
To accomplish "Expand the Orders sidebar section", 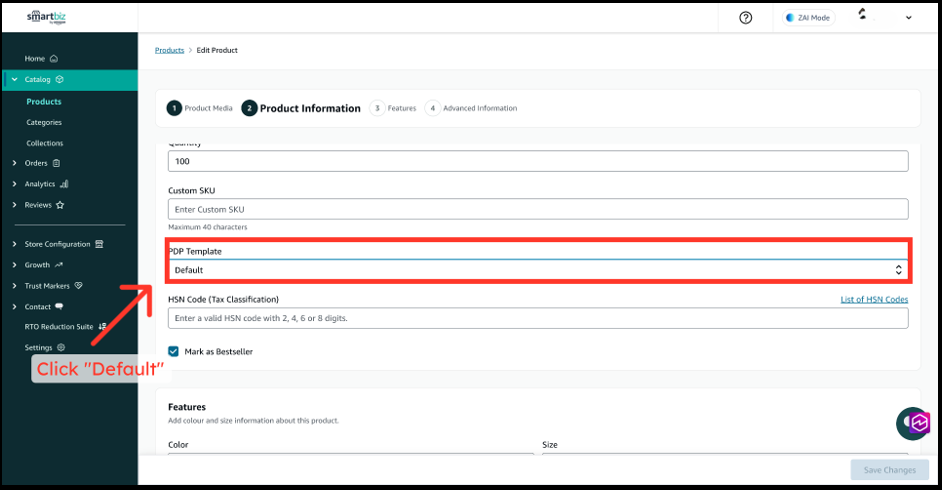I will 14,163.
